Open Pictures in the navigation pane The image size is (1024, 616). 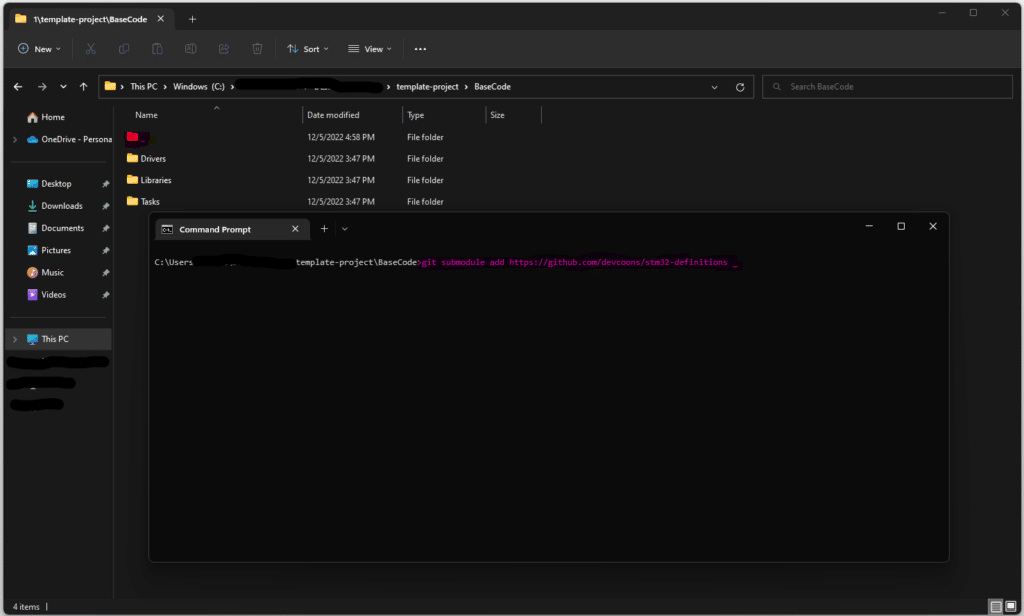tap(49, 250)
